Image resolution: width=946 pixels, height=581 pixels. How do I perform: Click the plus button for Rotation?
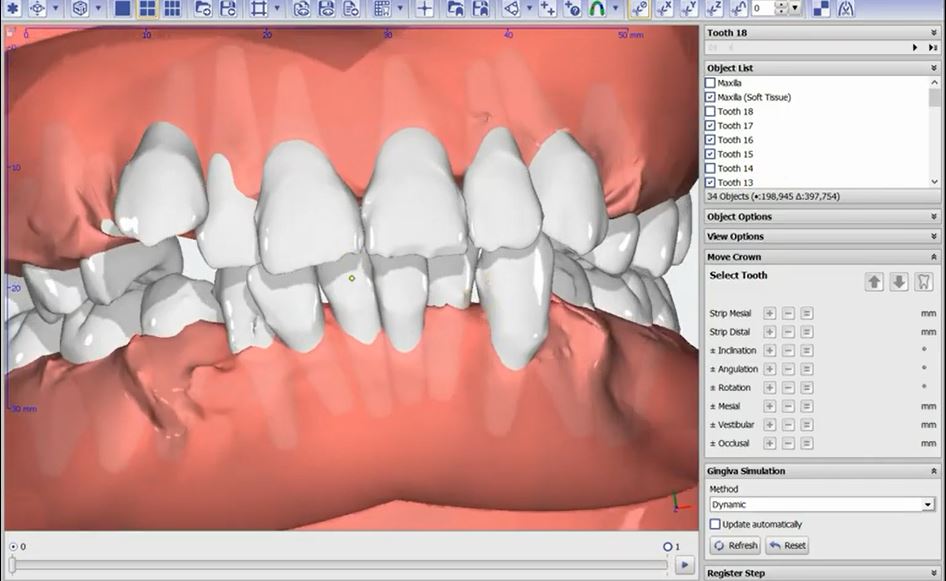click(769, 388)
